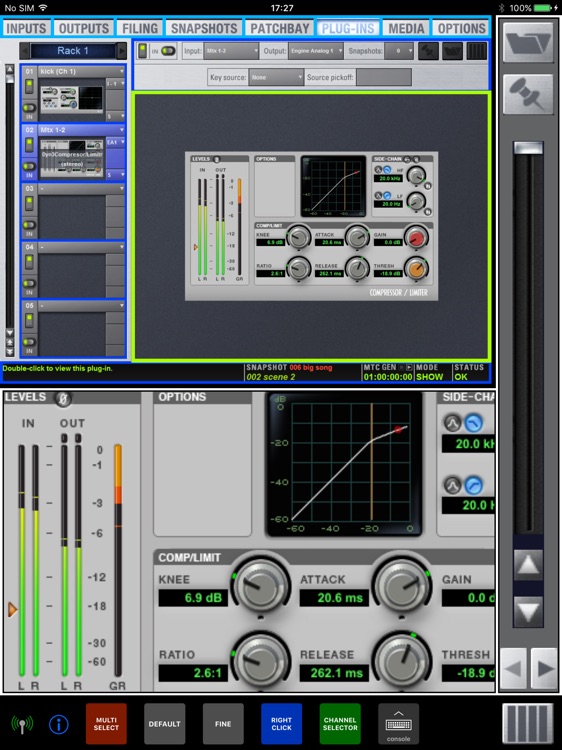
Task: Open the blue info icon
Action: [59, 724]
